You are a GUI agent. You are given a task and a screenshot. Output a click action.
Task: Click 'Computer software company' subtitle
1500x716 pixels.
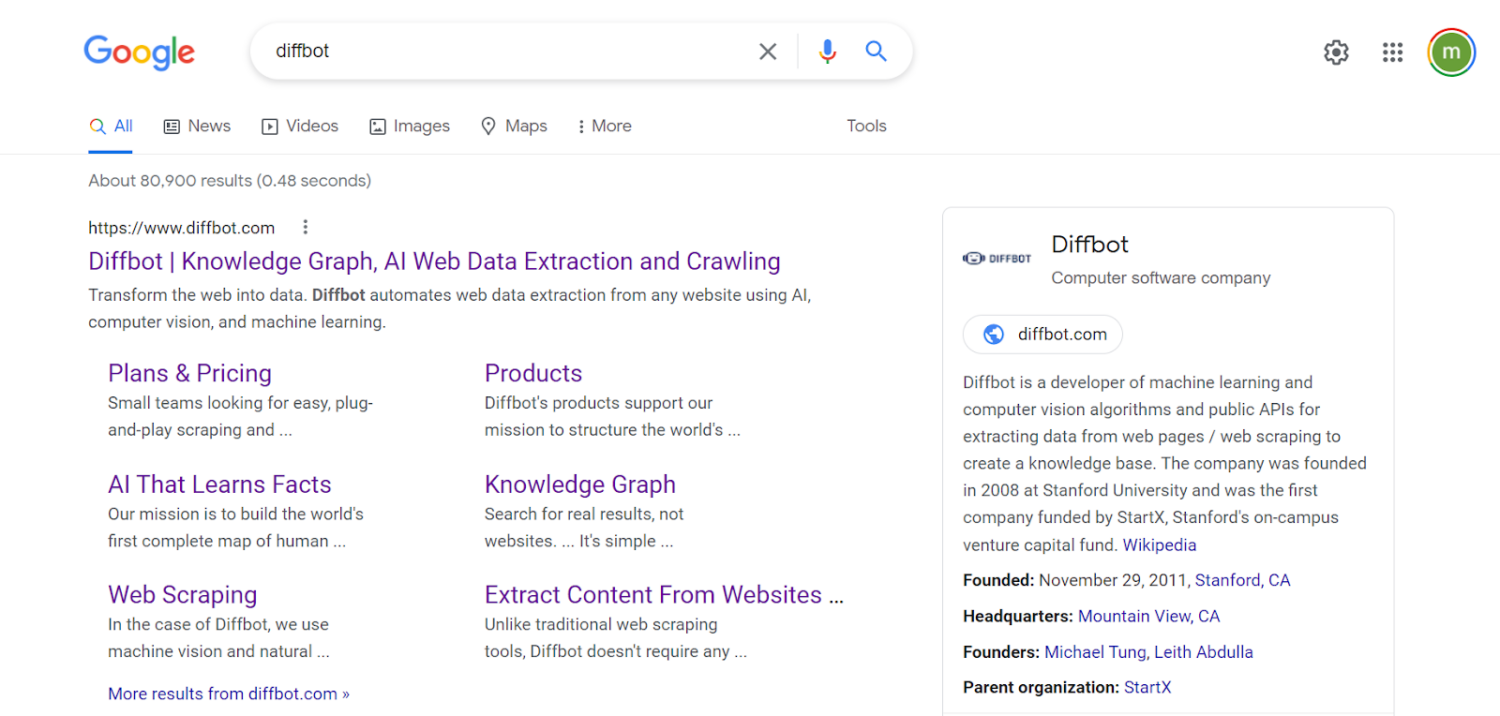click(x=1161, y=278)
